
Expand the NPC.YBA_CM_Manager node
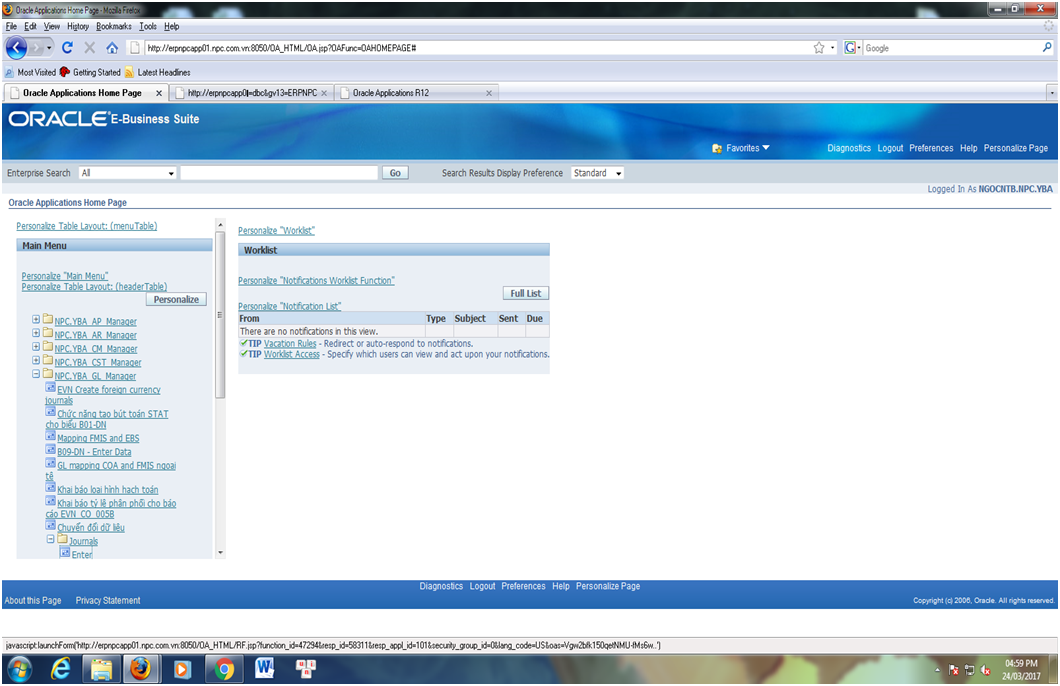(36, 346)
